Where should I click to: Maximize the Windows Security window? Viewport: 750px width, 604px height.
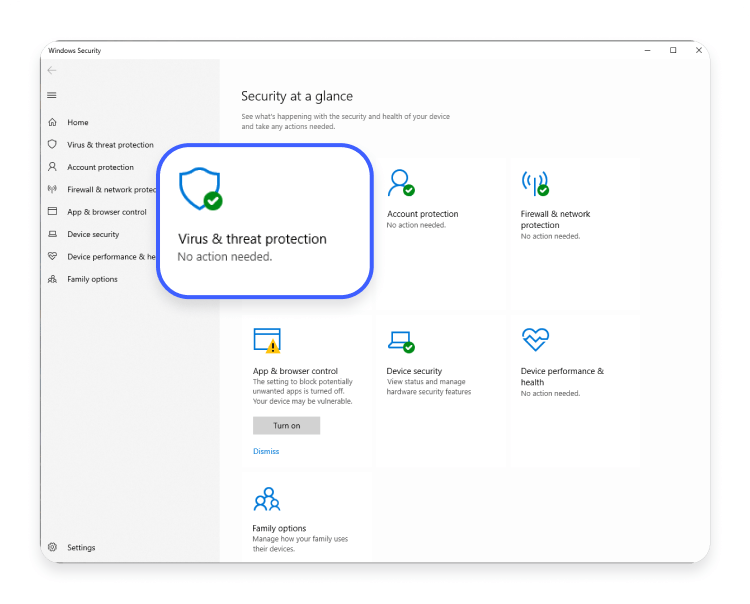point(673,50)
